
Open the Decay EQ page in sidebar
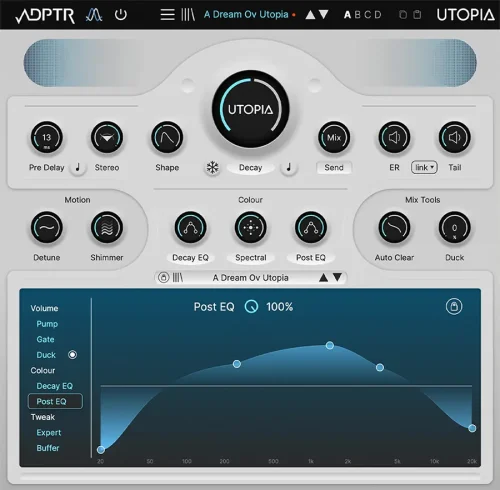(54, 386)
